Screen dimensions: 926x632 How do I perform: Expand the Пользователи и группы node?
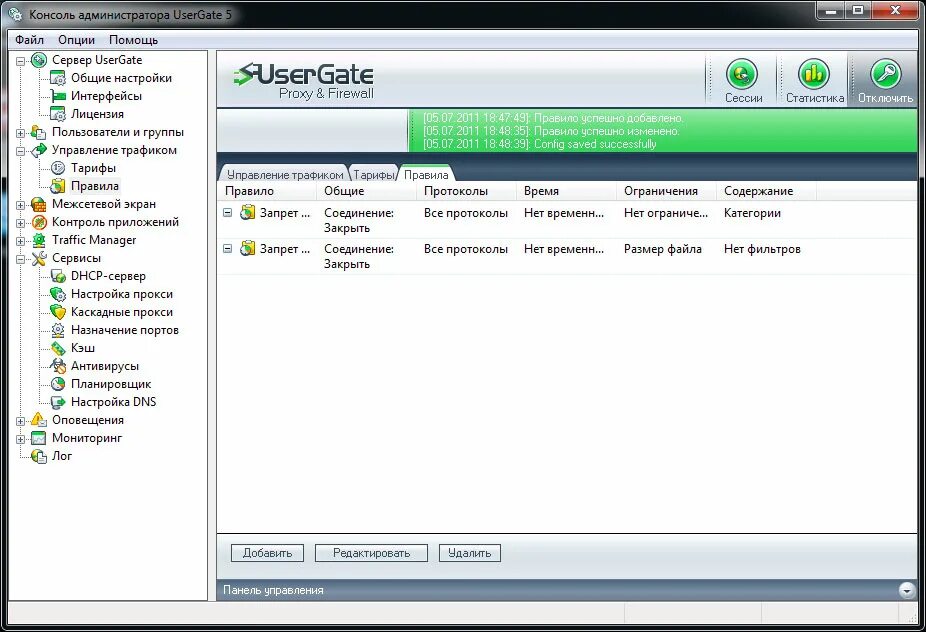[21, 133]
